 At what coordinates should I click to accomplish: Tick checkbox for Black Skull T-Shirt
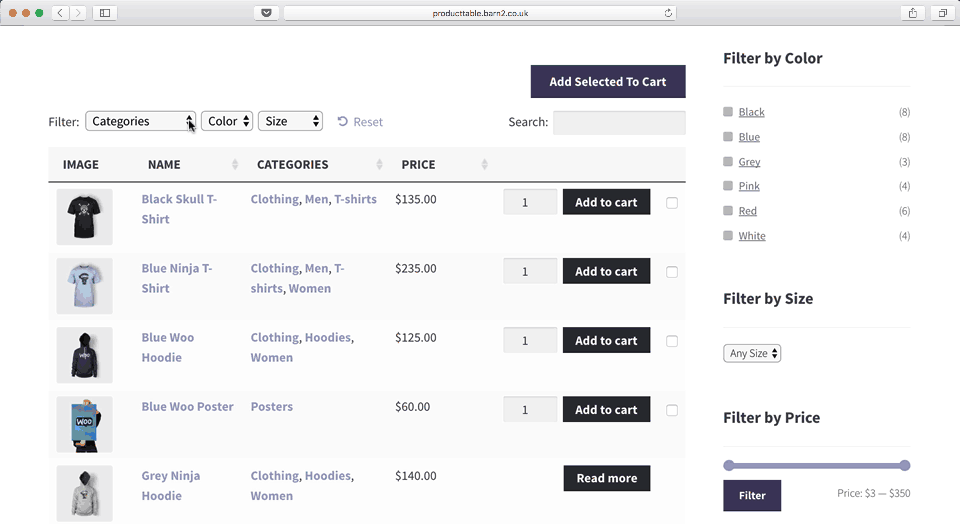click(x=672, y=203)
